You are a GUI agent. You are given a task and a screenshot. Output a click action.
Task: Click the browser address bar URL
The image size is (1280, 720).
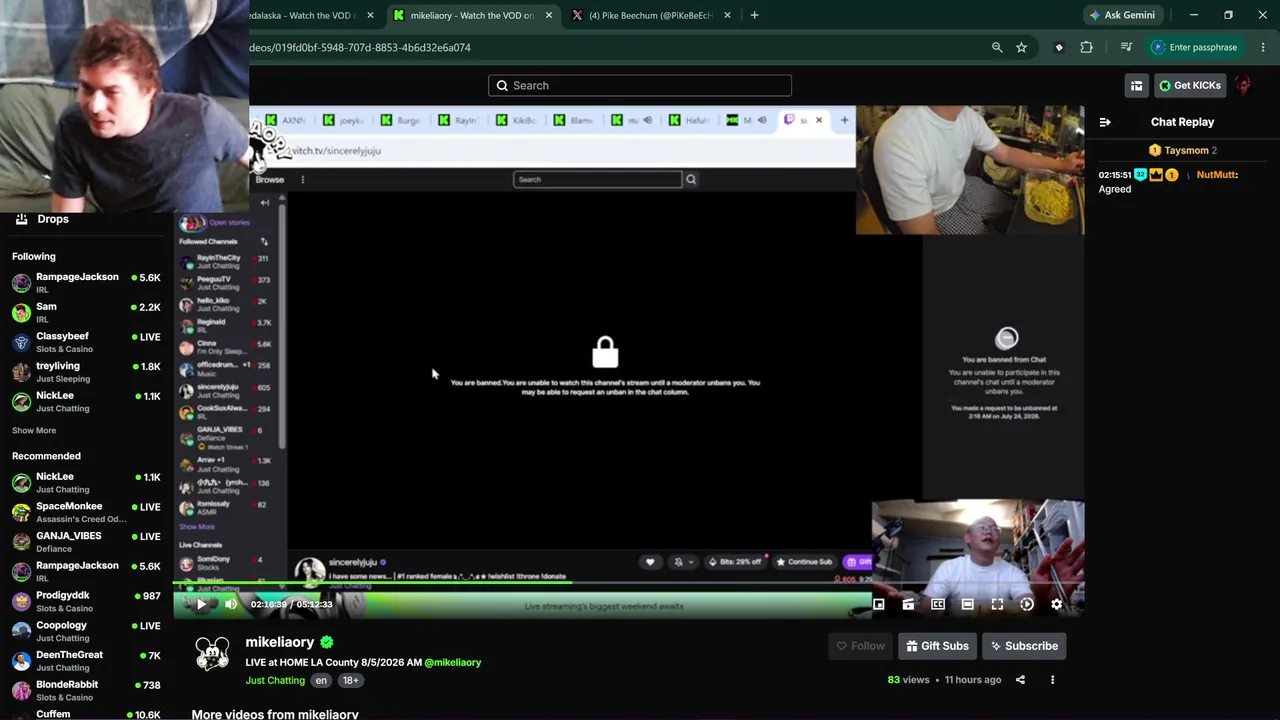point(360,47)
